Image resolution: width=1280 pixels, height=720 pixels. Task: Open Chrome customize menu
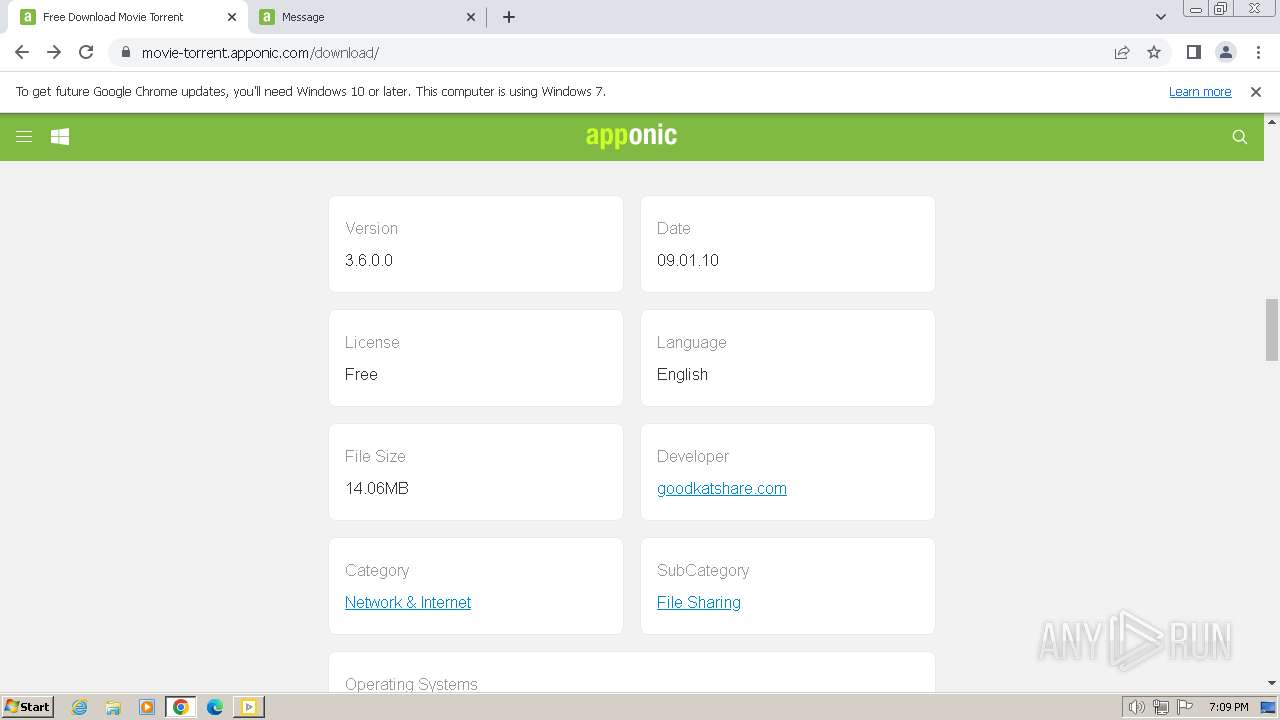(1258, 52)
